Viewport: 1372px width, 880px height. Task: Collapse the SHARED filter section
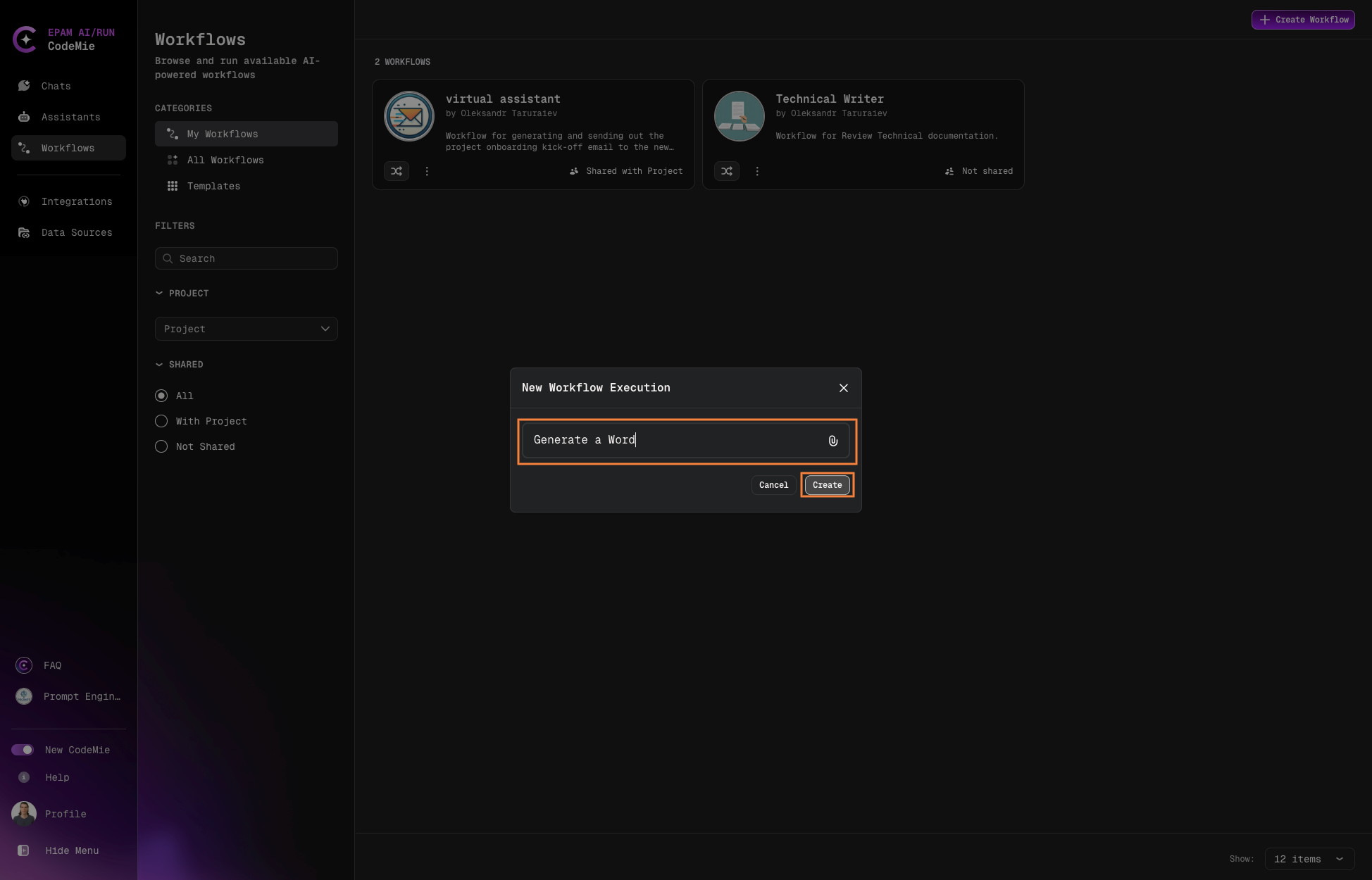click(158, 364)
